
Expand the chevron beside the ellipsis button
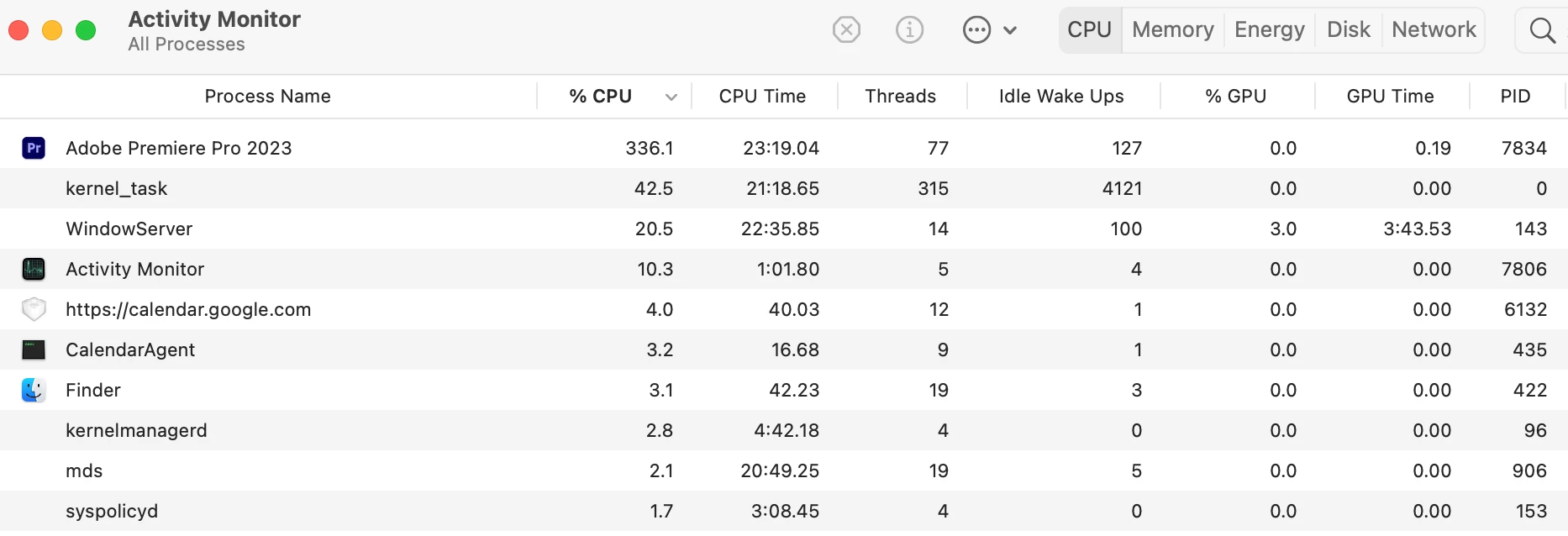(x=1010, y=30)
